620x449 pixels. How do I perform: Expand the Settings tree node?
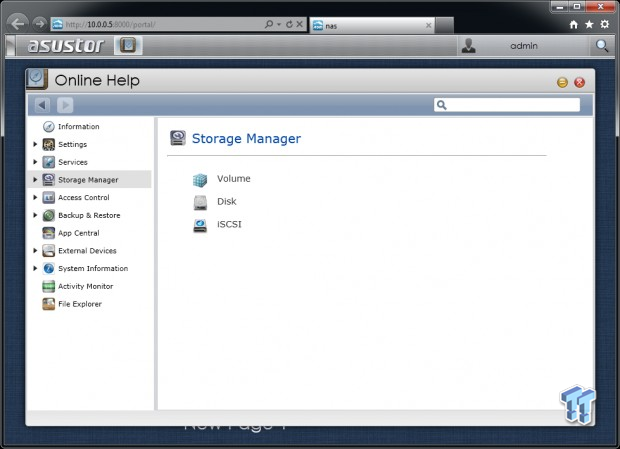click(x=35, y=144)
